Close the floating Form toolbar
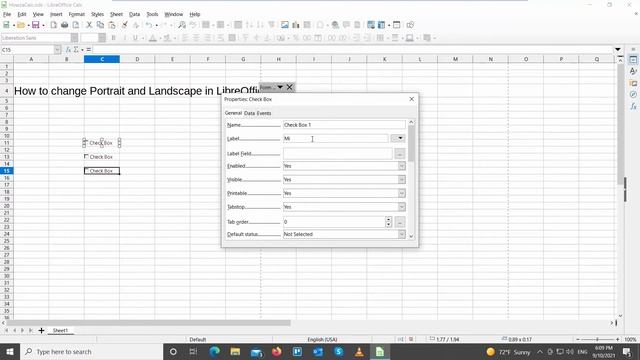Screen dimensions: 640x360 pyautogui.click(x=289, y=87)
